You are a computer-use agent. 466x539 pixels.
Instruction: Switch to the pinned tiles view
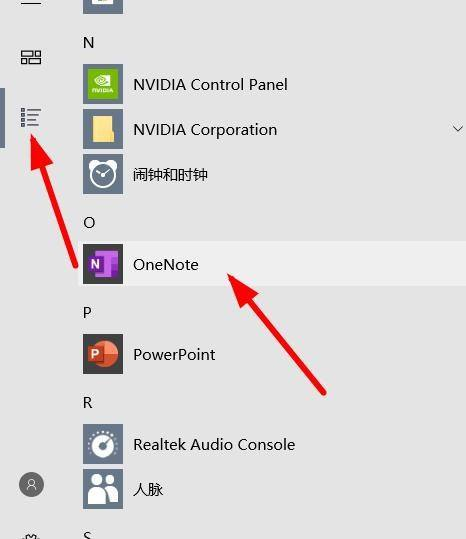tap(31, 57)
